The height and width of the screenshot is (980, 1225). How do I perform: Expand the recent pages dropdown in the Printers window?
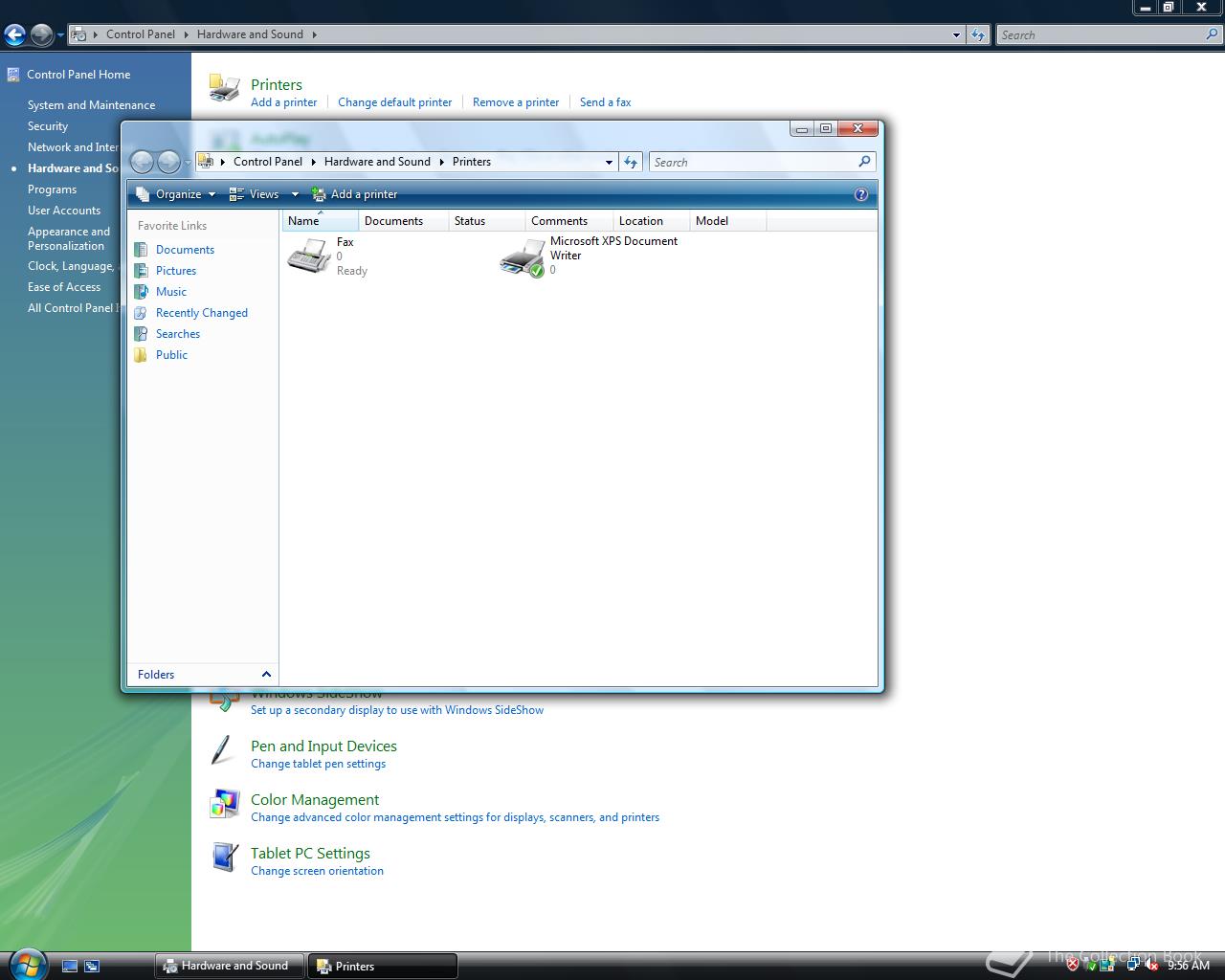[188, 163]
